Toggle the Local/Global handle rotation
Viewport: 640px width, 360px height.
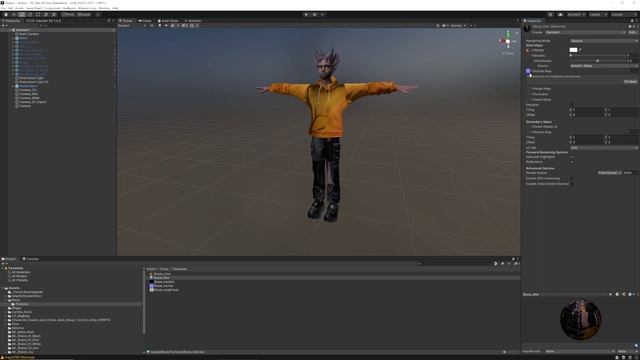84,14
